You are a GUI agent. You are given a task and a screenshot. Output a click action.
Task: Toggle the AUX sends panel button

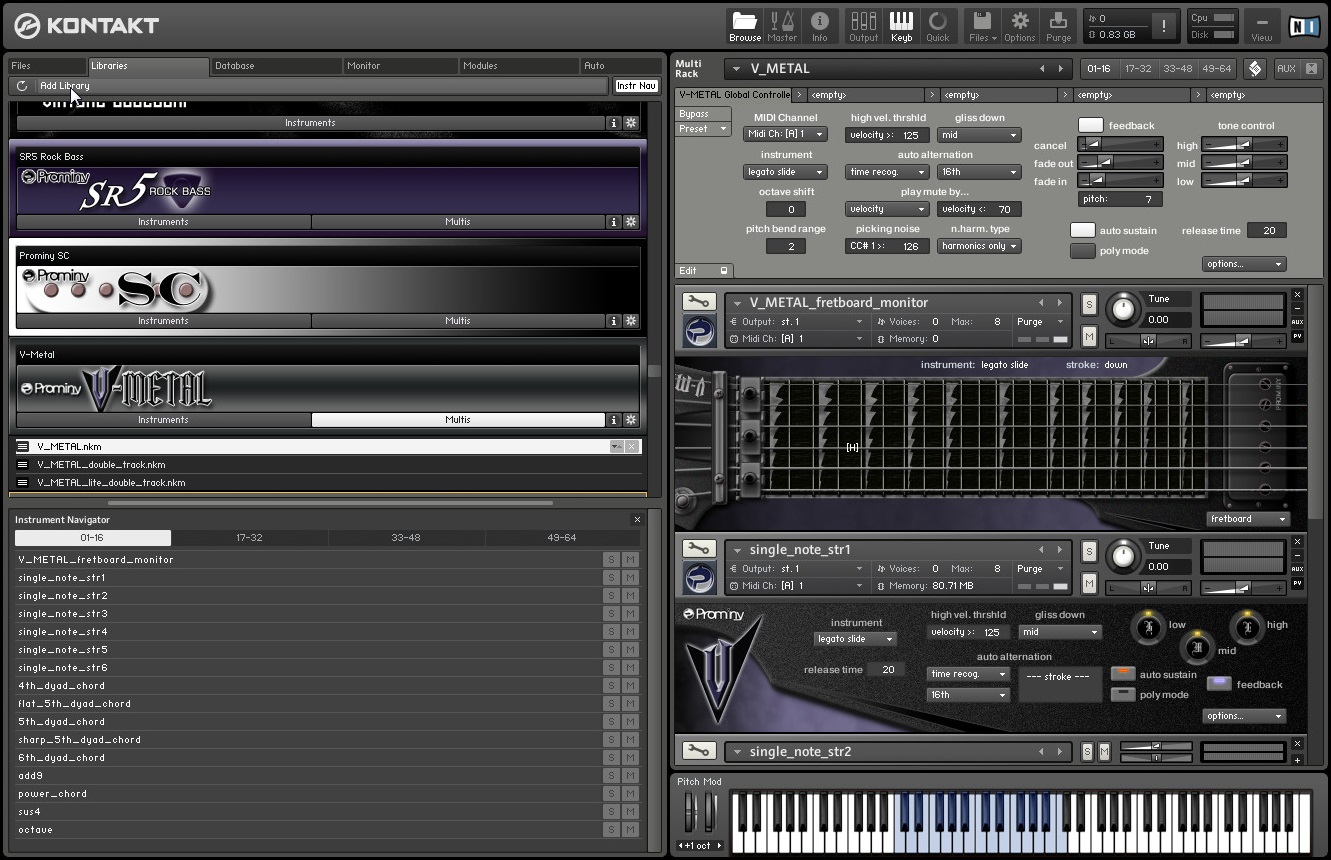1286,69
